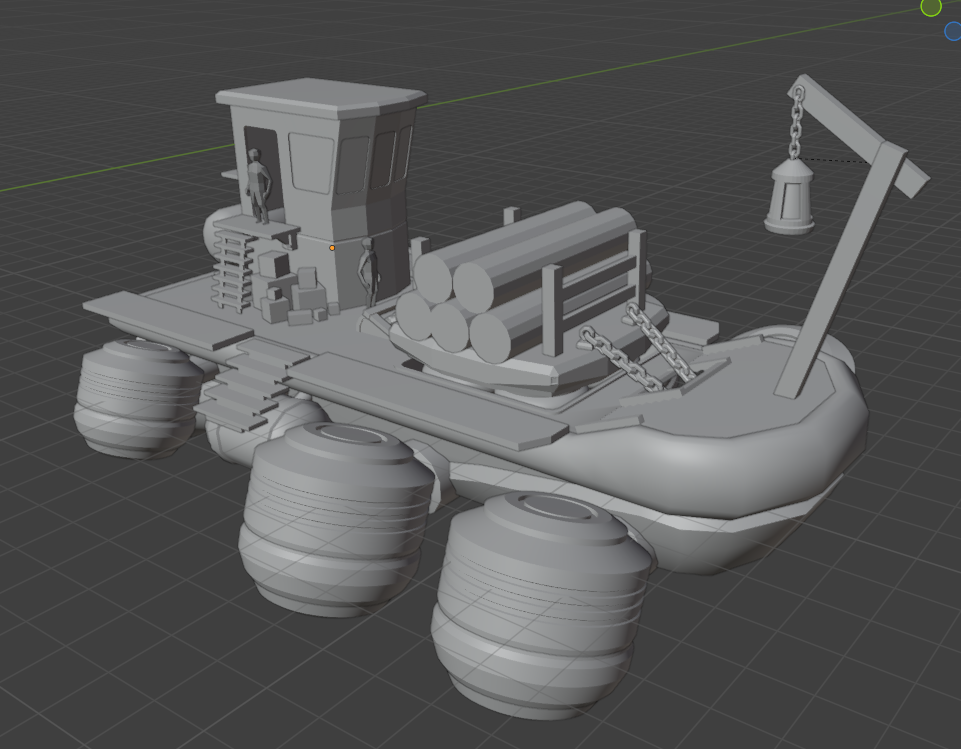Select the hanging lantern on the crane
This screenshot has height=749, width=961.
pos(789,197)
